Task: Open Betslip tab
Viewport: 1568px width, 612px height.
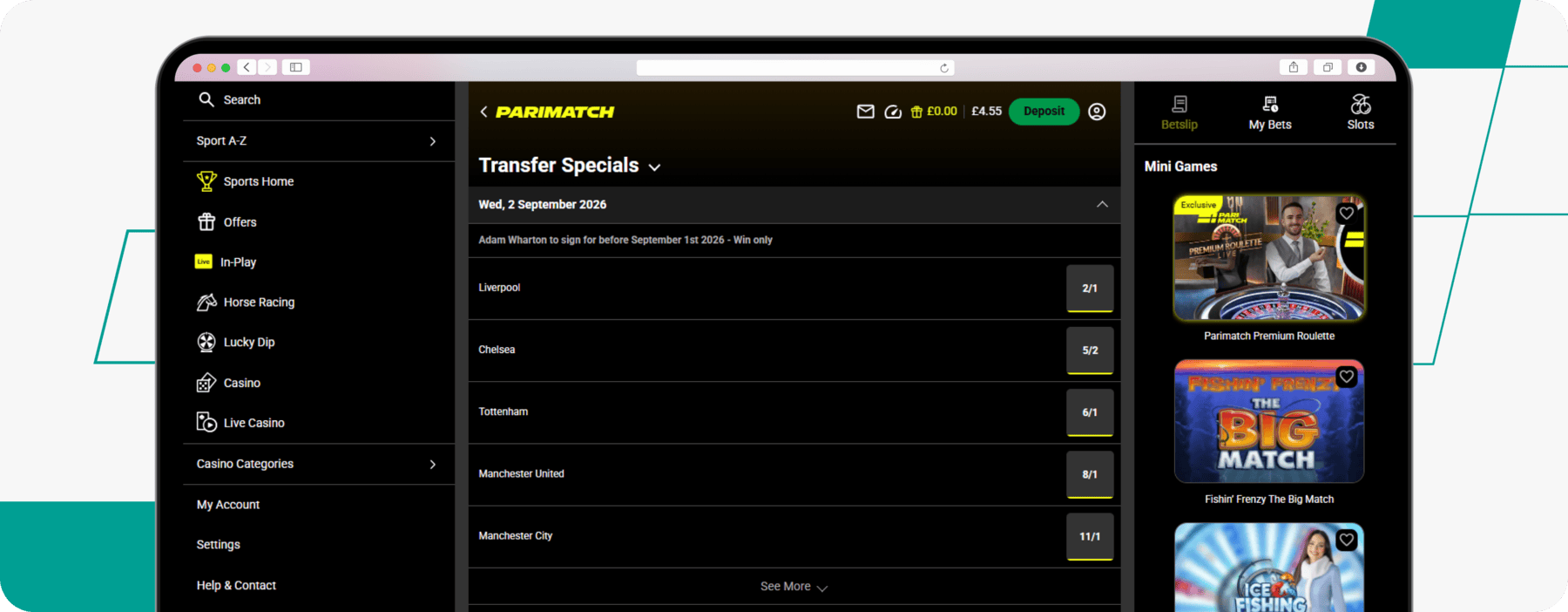Action: pyautogui.click(x=1179, y=112)
